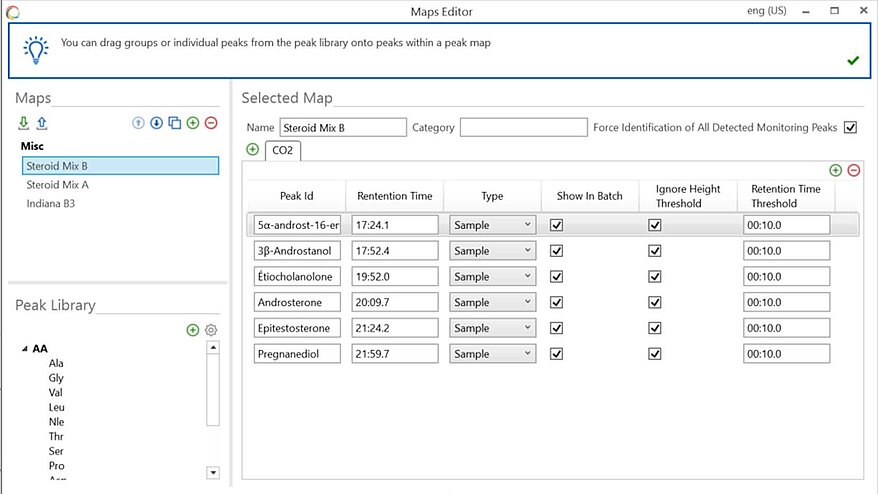Select Indiana B3 map from list
This screenshot has width=878, height=494.
[x=51, y=204]
